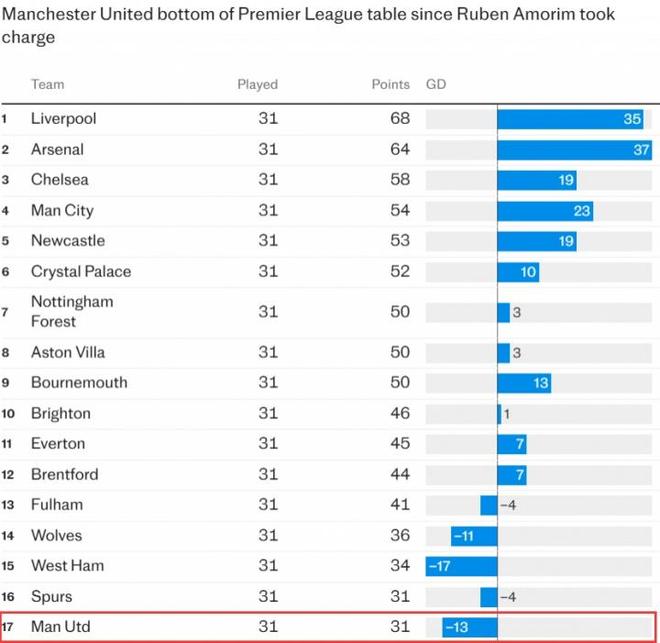This screenshot has width=660, height=643.
Task: Click Wolves' −11 goal difference bar
Action: coord(474,536)
